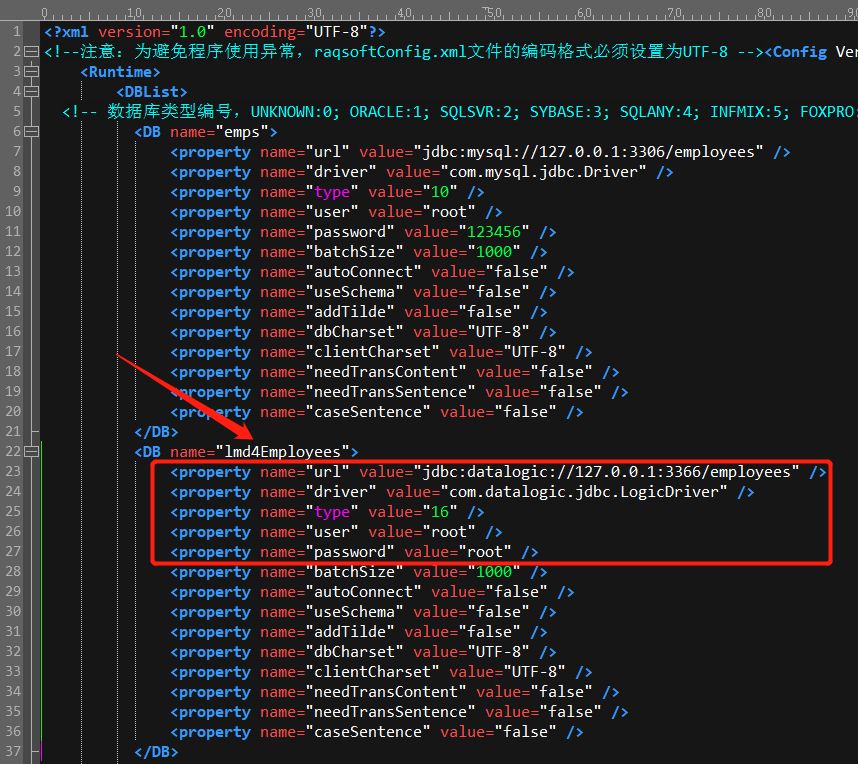Collapse the DBList fold on line 4
This screenshot has width=858, height=764.
(32, 92)
